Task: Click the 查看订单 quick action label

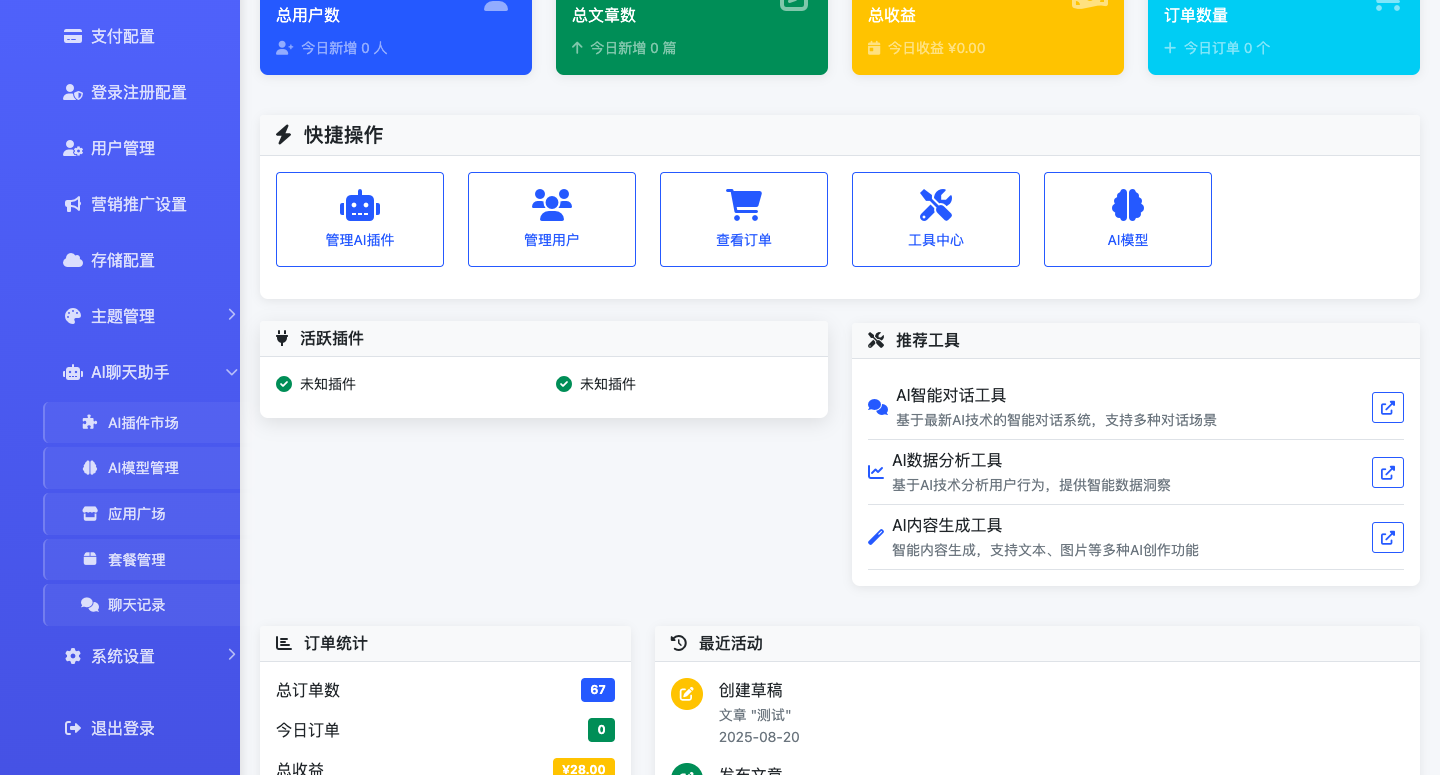Action: (x=744, y=240)
